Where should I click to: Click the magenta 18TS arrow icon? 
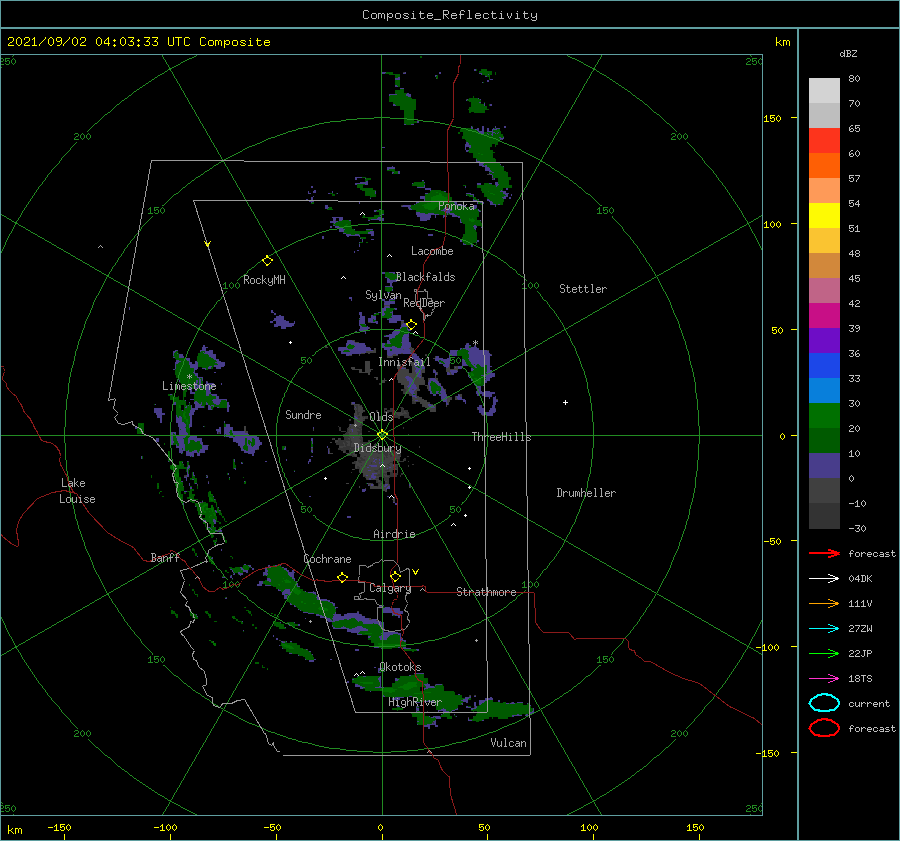[824, 679]
